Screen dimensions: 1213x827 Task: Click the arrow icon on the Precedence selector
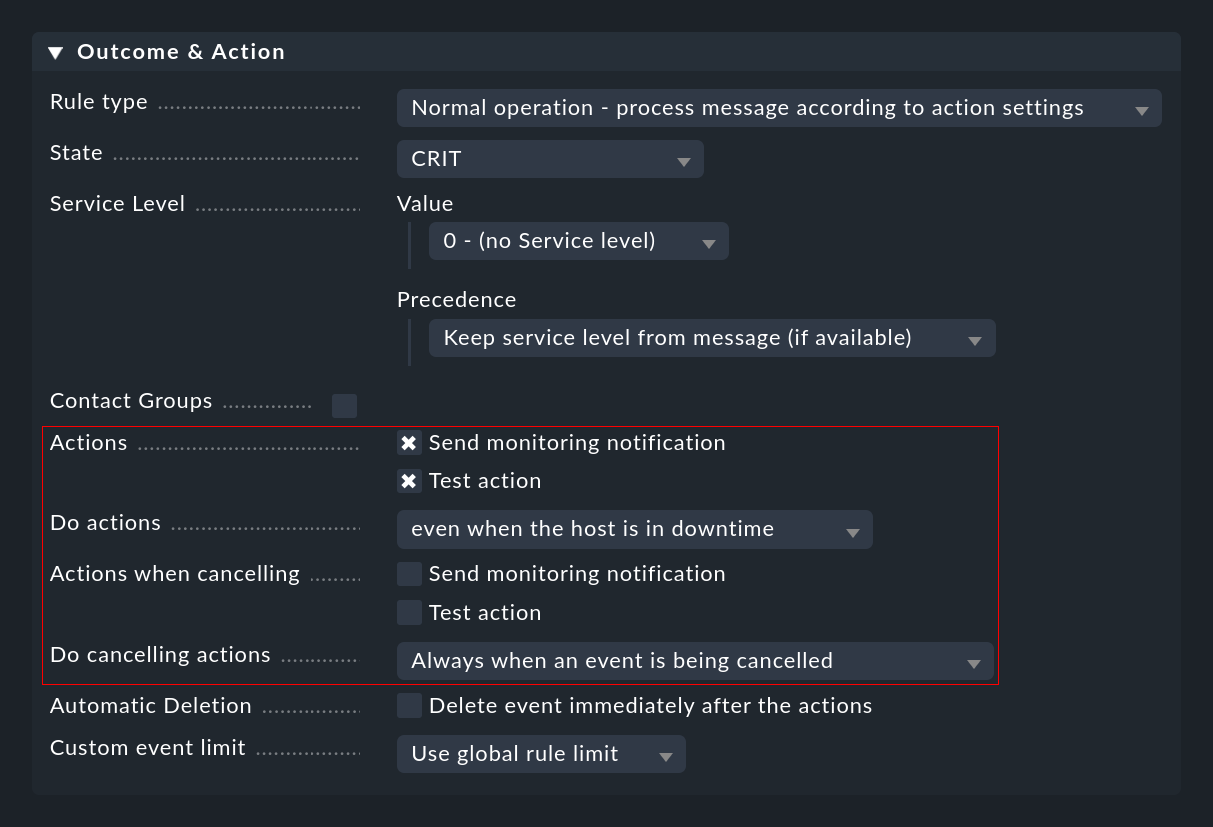975,338
